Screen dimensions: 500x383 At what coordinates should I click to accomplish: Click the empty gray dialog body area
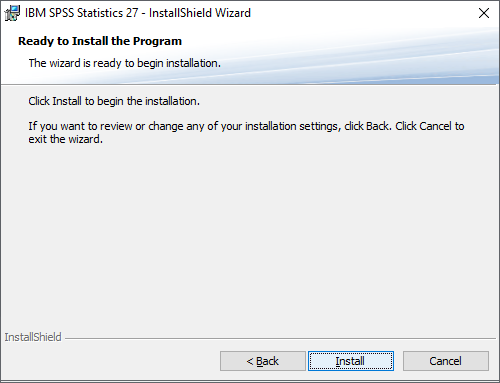(x=250, y=233)
